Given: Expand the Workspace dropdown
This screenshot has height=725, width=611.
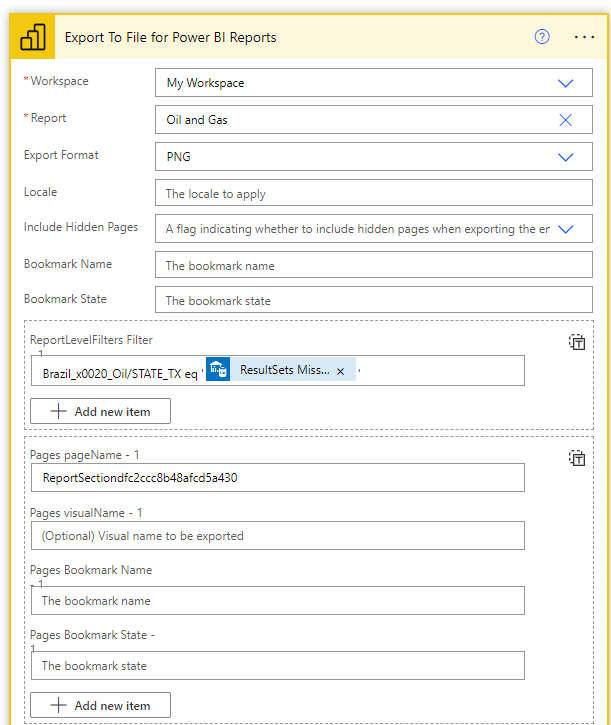Looking at the screenshot, I should [565, 83].
